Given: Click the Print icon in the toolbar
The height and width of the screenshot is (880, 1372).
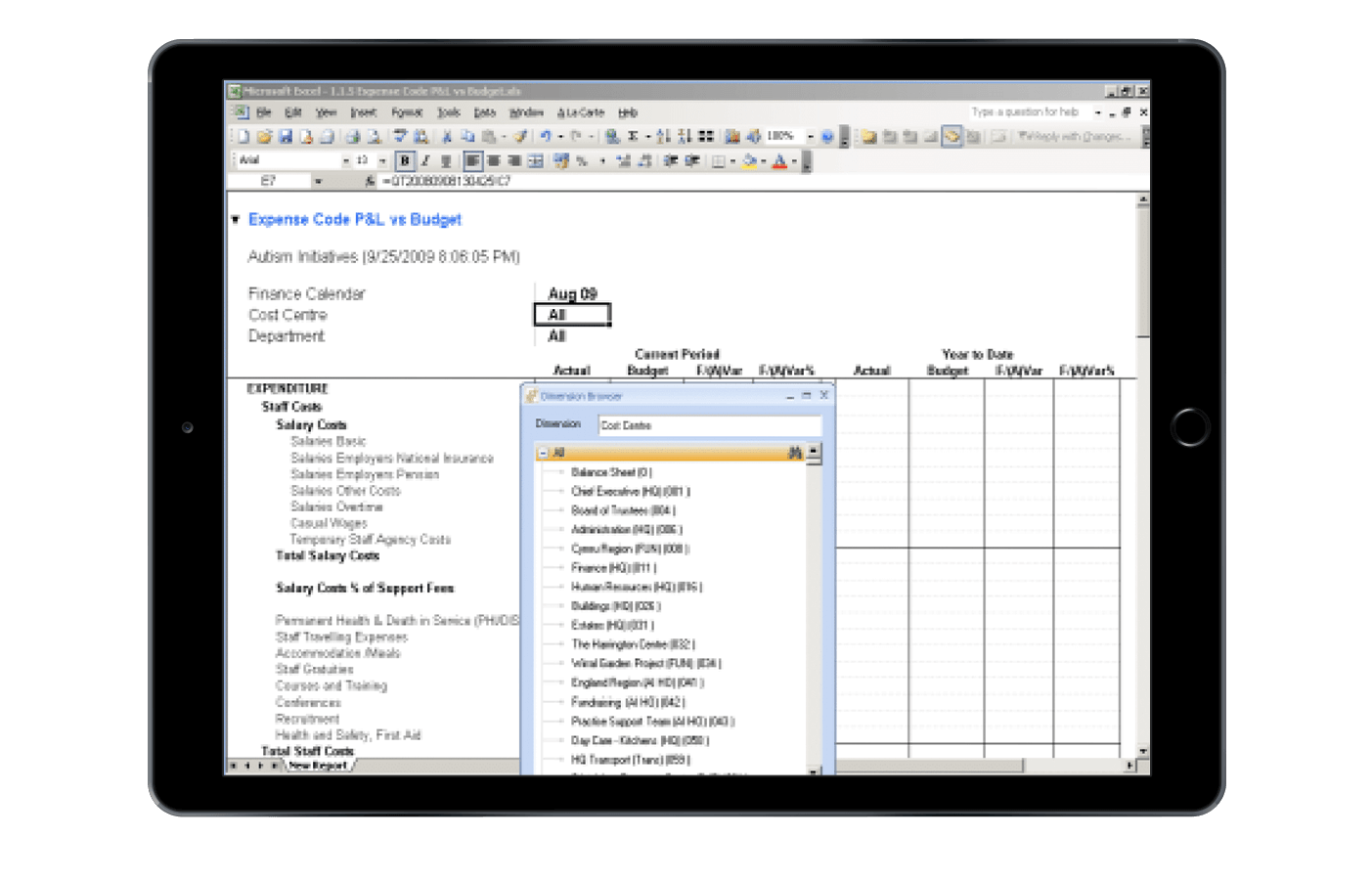Looking at the screenshot, I should pyautogui.click(x=352, y=137).
